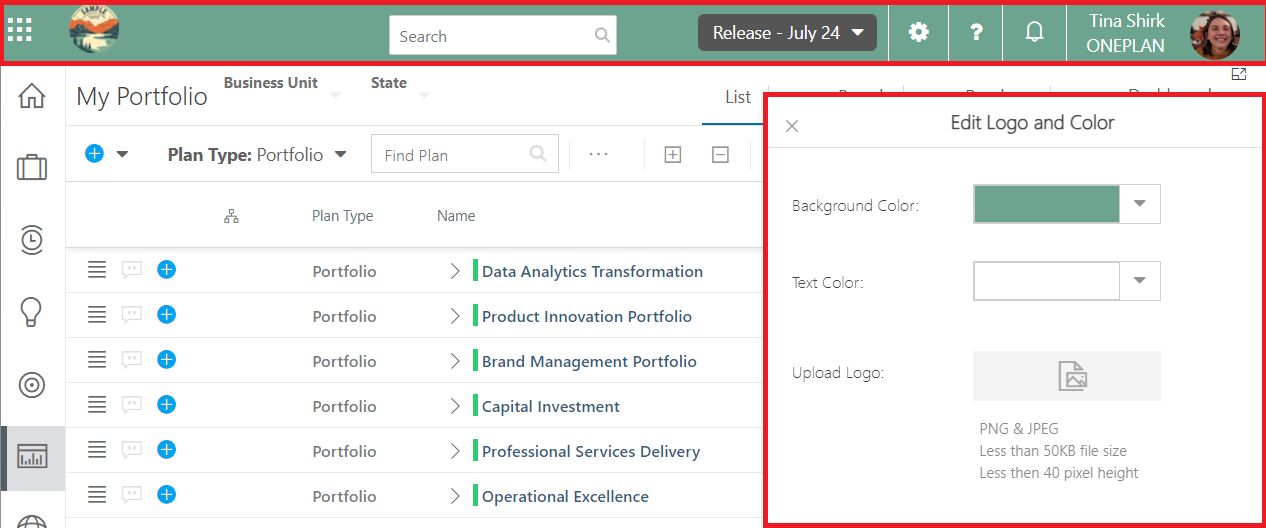Click the green Background Color swatch
Viewport: 1266px width, 528px height.
click(x=1046, y=203)
